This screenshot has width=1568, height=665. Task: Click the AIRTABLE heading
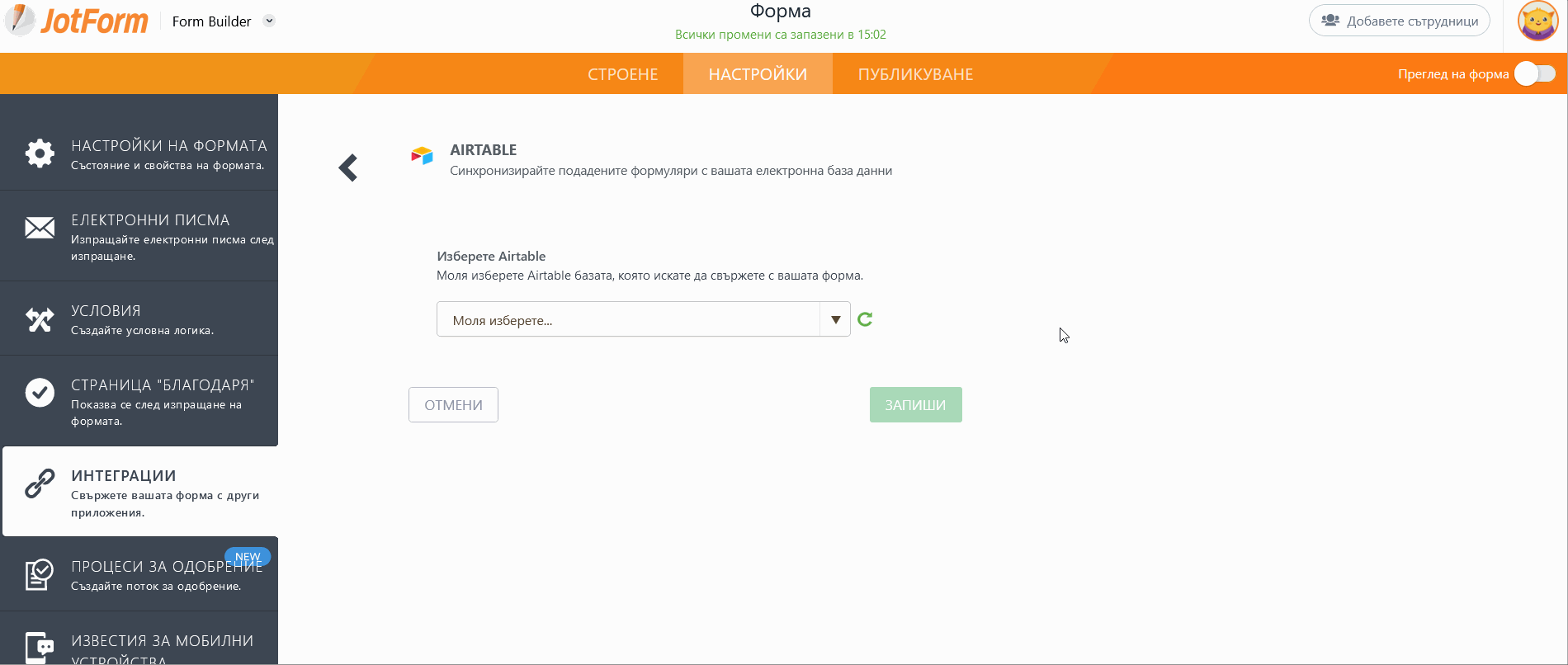(483, 149)
